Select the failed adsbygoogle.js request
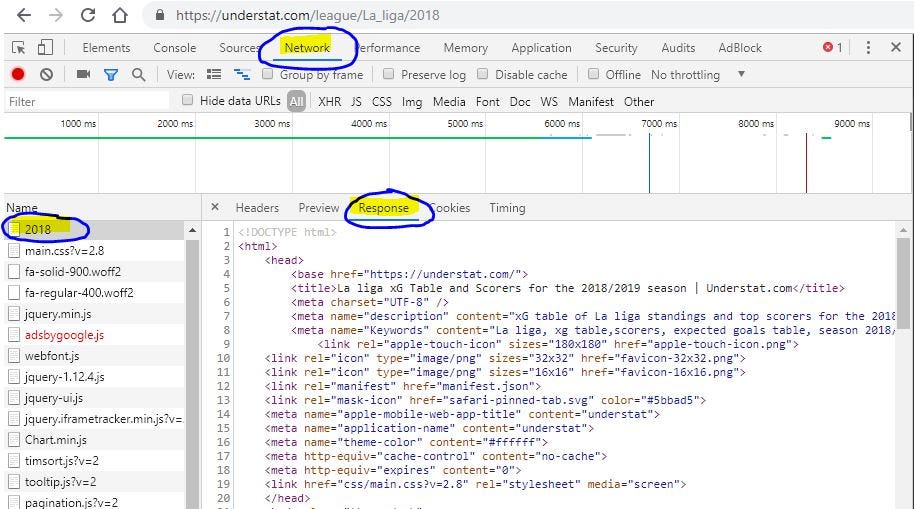 (96, 335)
